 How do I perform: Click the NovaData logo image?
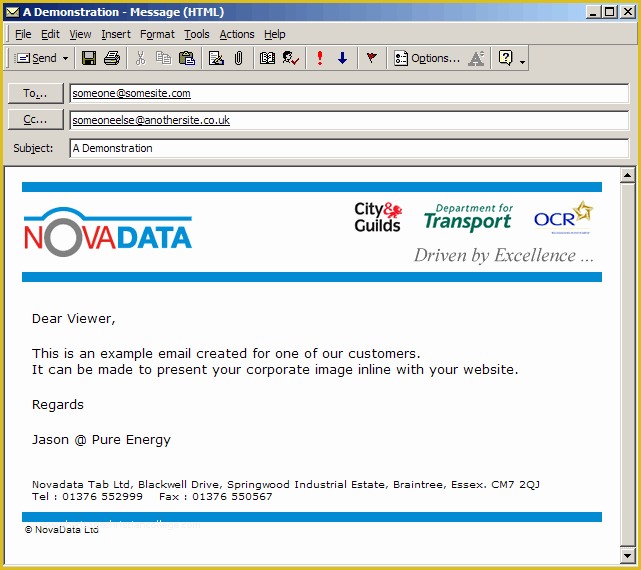pos(108,232)
